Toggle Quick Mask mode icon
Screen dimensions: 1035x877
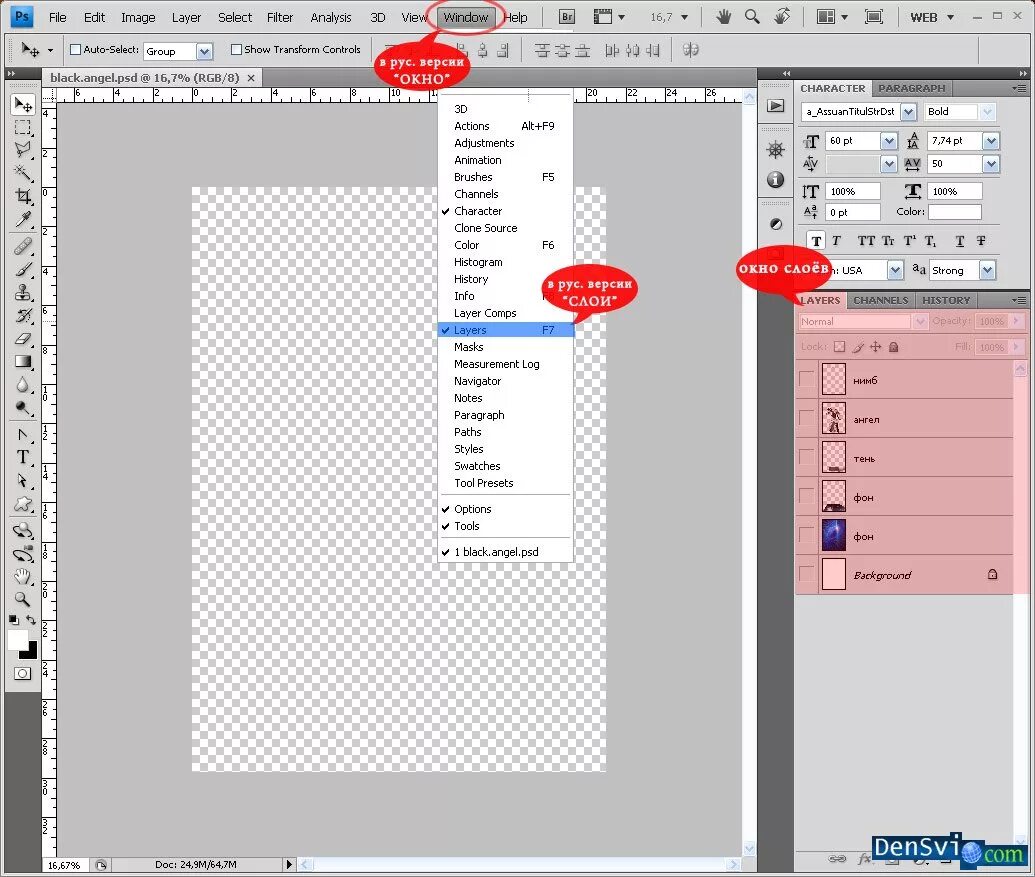tap(22, 674)
